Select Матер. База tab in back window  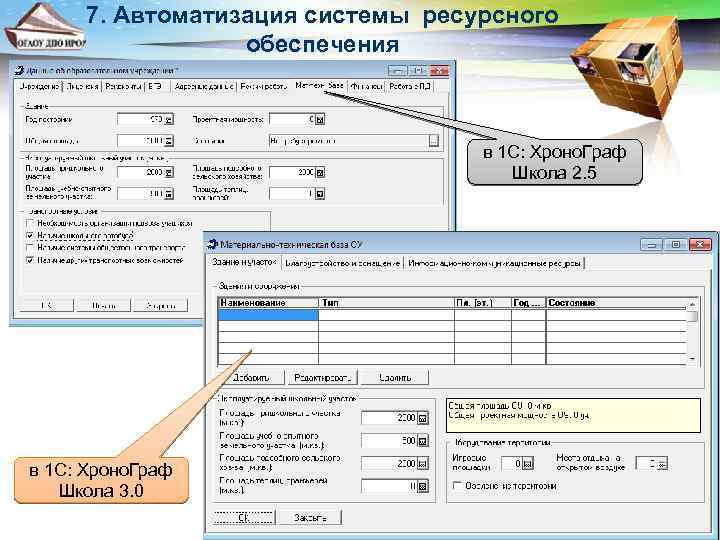(319, 85)
